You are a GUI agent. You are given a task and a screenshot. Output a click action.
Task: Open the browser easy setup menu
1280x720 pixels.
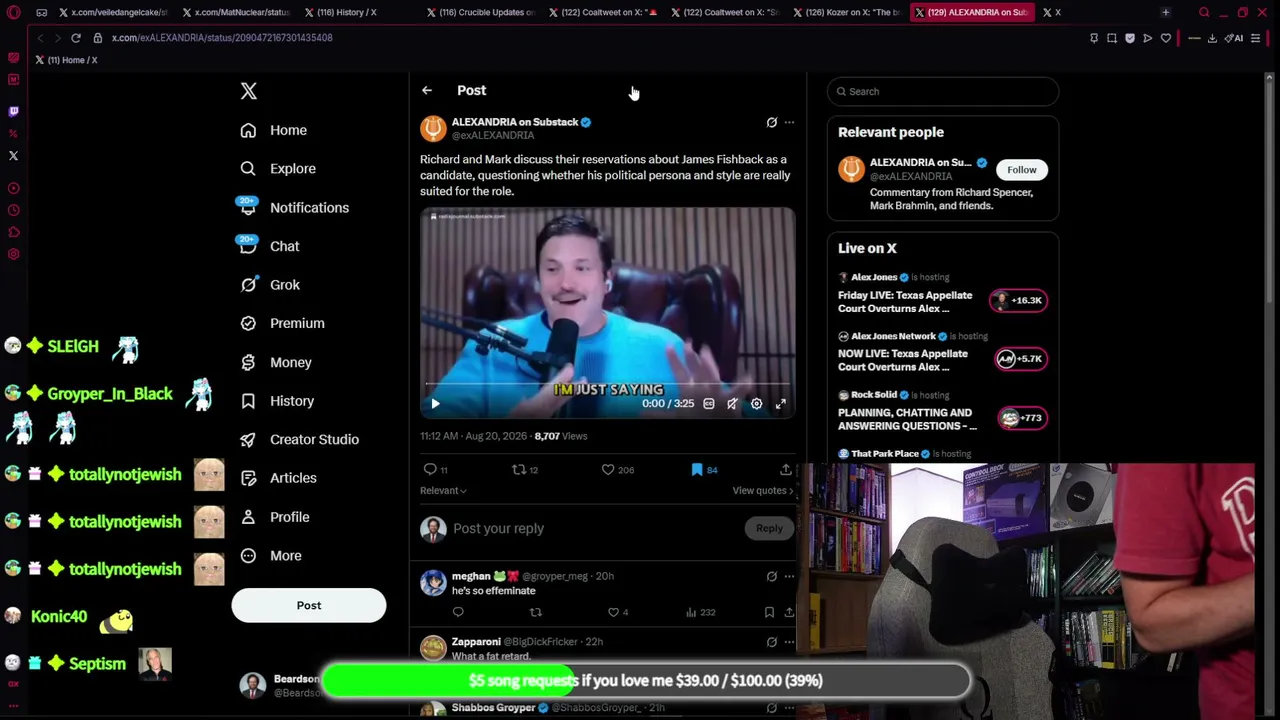click(1256, 38)
